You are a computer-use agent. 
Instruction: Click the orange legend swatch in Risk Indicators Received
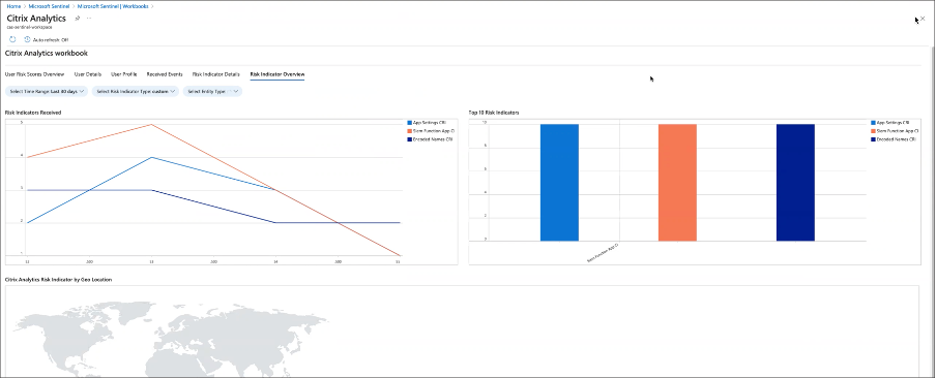(x=409, y=131)
